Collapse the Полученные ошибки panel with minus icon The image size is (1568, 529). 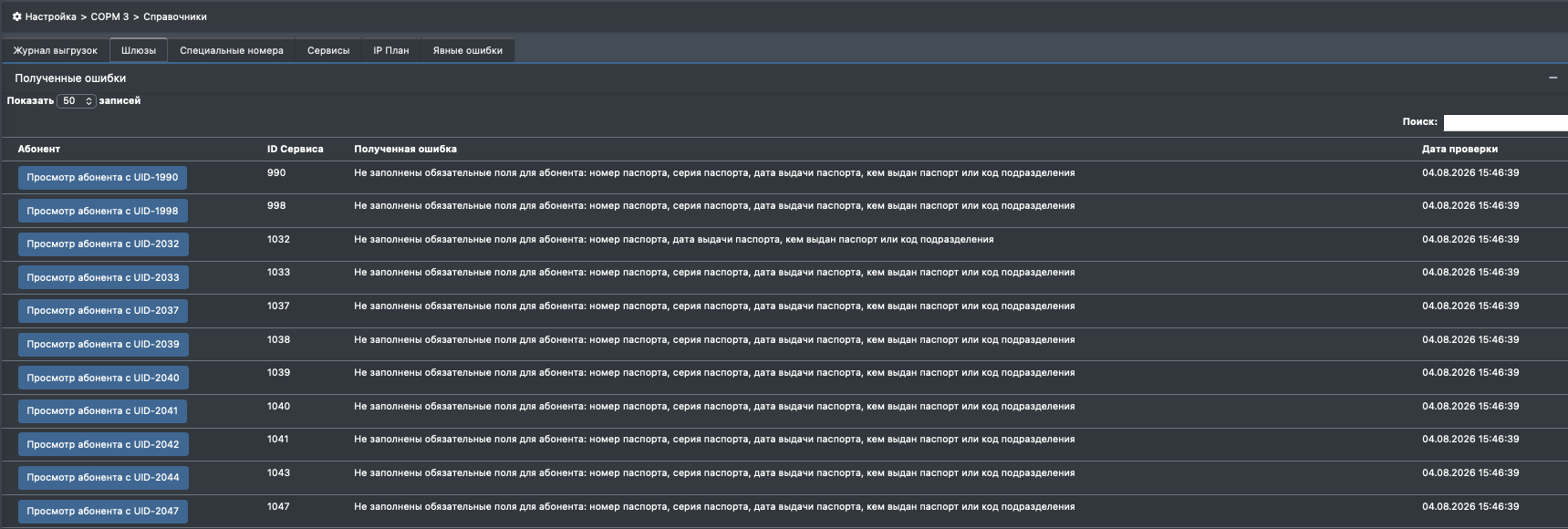[x=1552, y=78]
